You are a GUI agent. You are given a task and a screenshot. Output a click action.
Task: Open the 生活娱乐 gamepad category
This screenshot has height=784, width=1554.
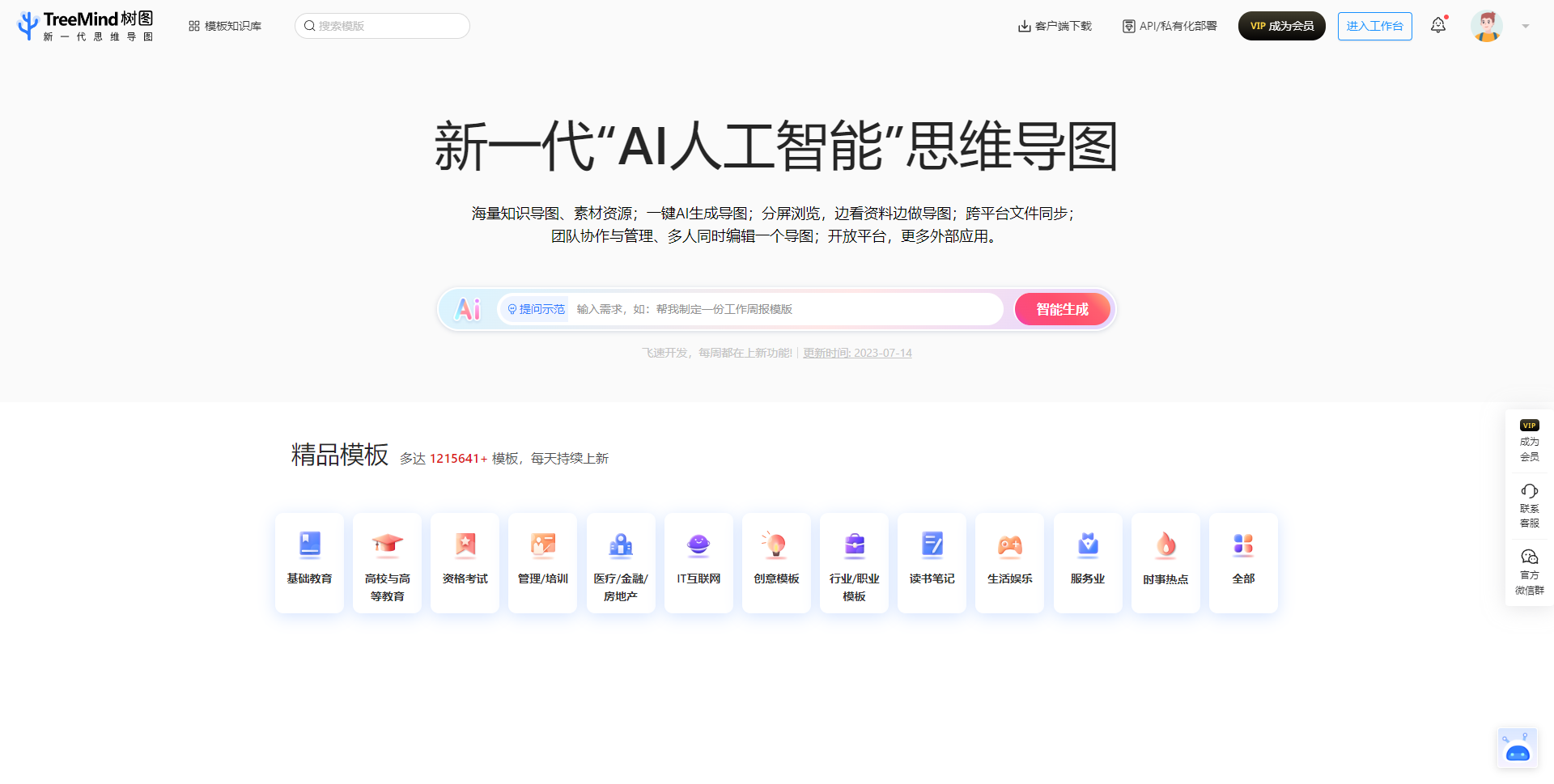pos(1009,562)
